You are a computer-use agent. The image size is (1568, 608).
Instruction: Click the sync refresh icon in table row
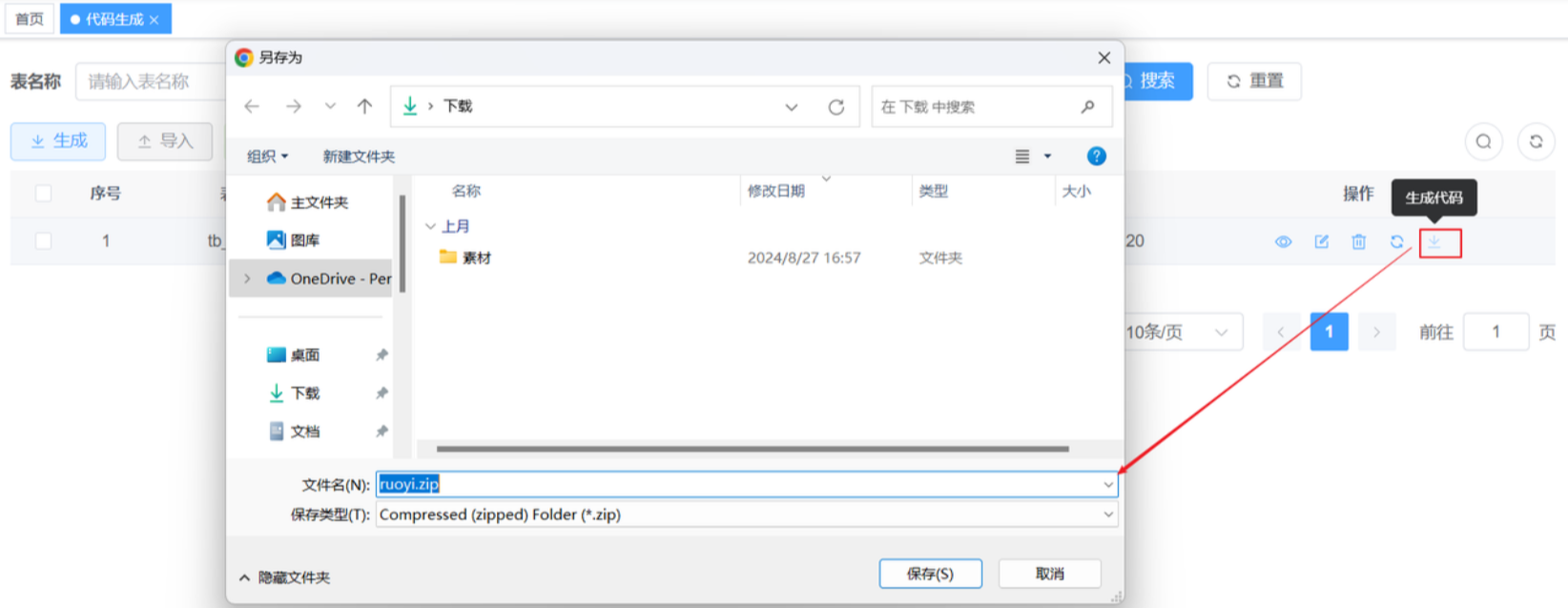[1396, 242]
